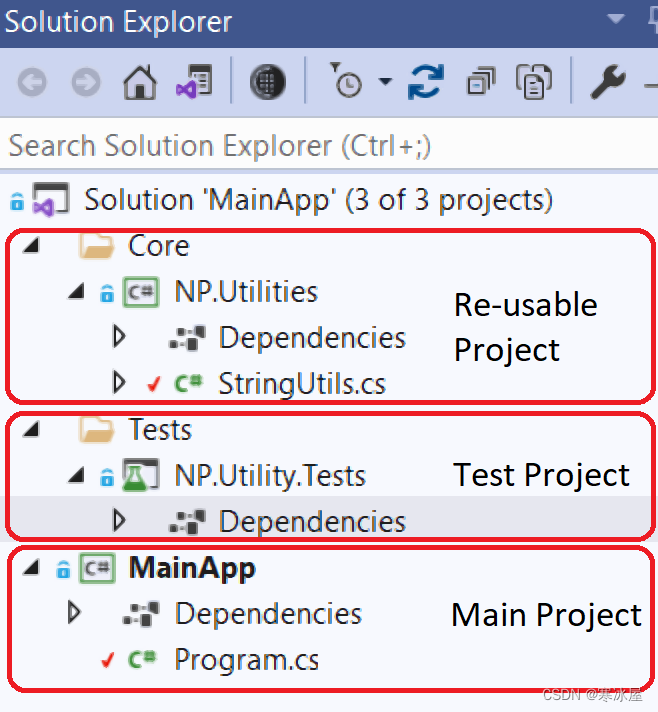
Task: Click the Home toolbar icon
Action: (140, 82)
